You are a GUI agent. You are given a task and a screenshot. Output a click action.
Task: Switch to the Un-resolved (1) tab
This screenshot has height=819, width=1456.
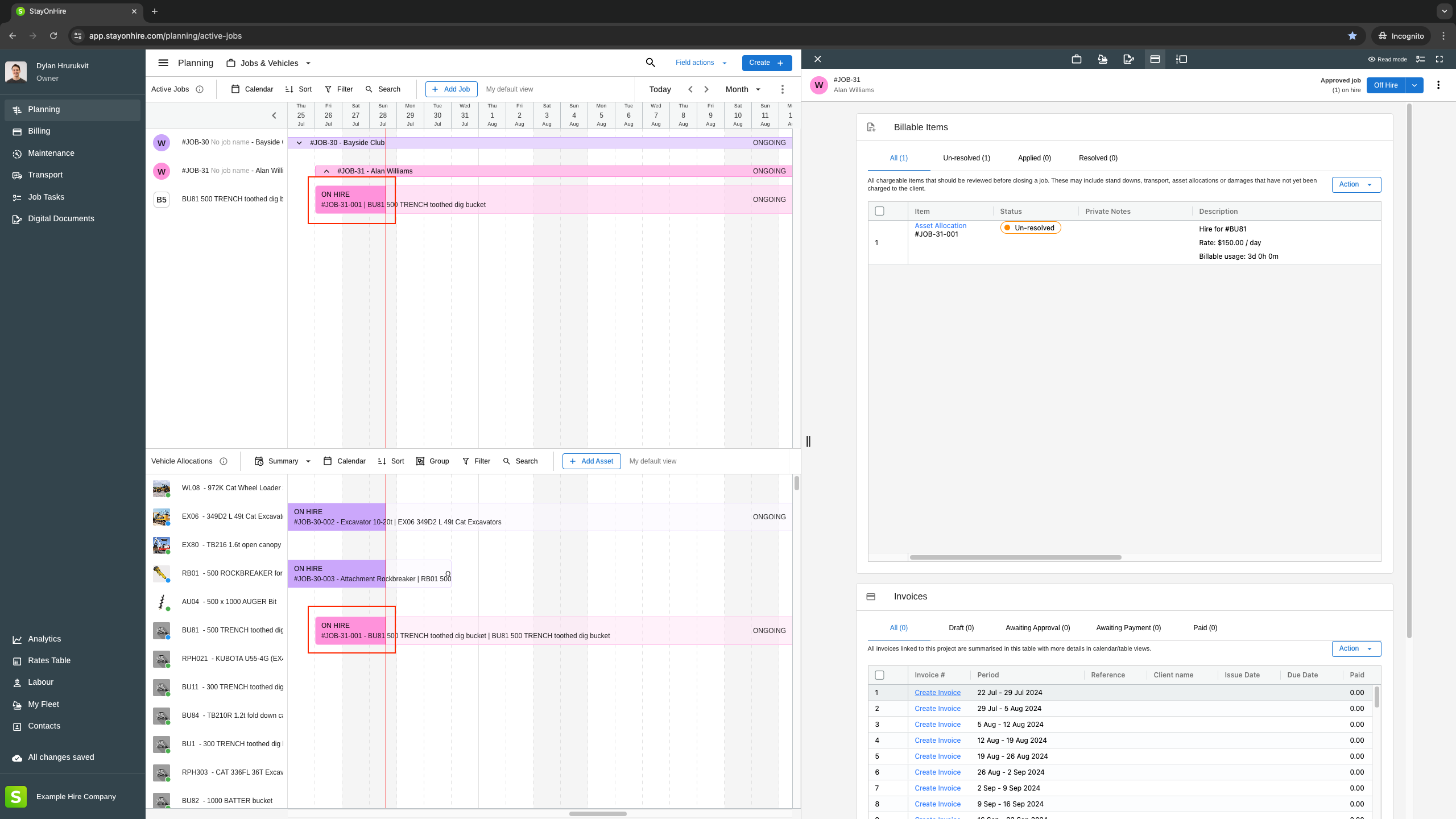966,158
